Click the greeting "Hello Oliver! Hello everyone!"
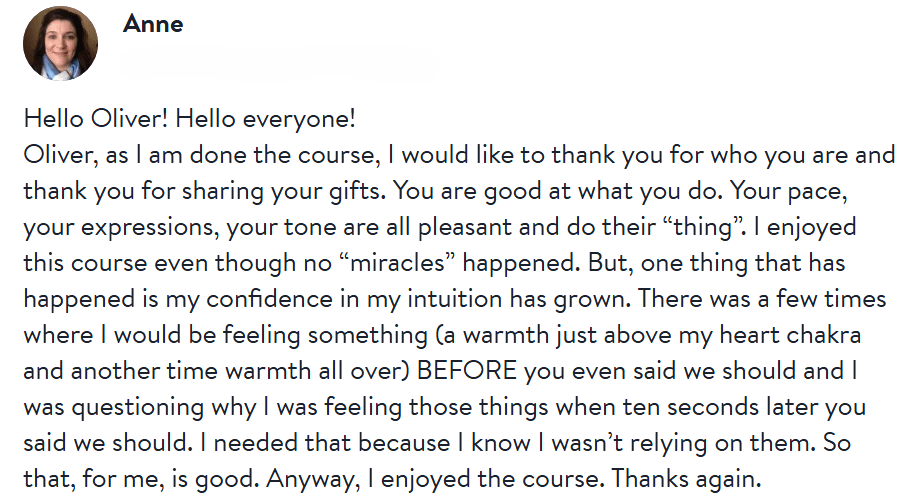 point(189,119)
